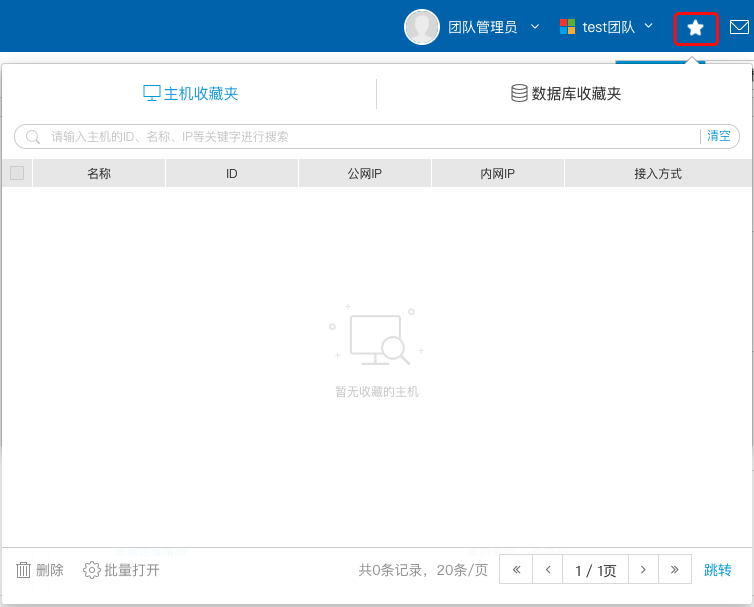Expand the test团队 team dropdown
The image size is (754, 607).
coord(648,27)
